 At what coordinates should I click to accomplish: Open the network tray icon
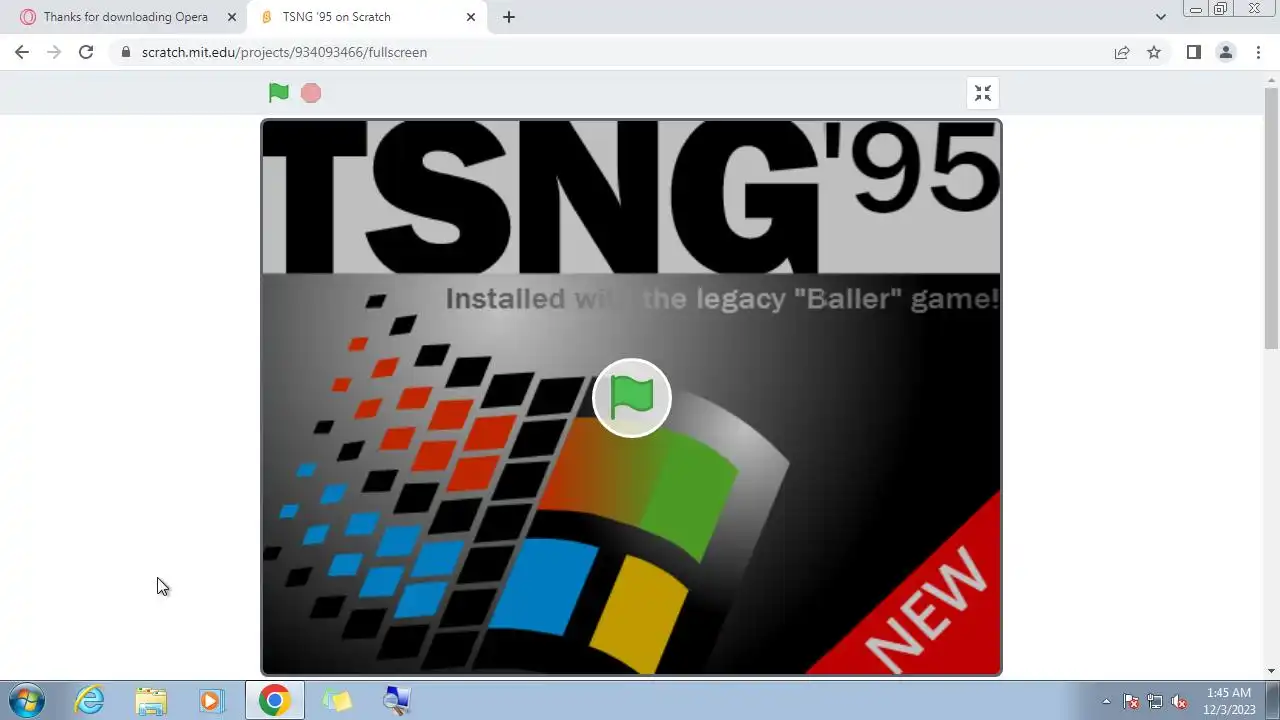pyautogui.click(x=1155, y=701)
